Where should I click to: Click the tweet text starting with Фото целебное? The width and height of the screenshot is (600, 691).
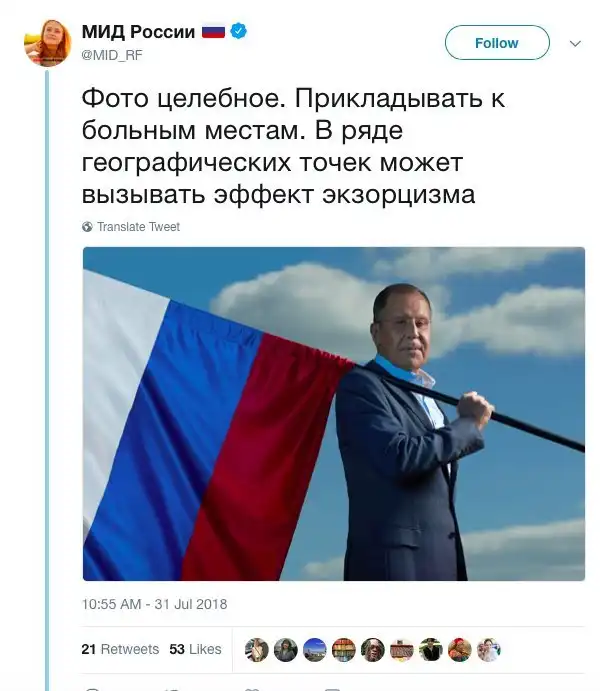point(278,147)
